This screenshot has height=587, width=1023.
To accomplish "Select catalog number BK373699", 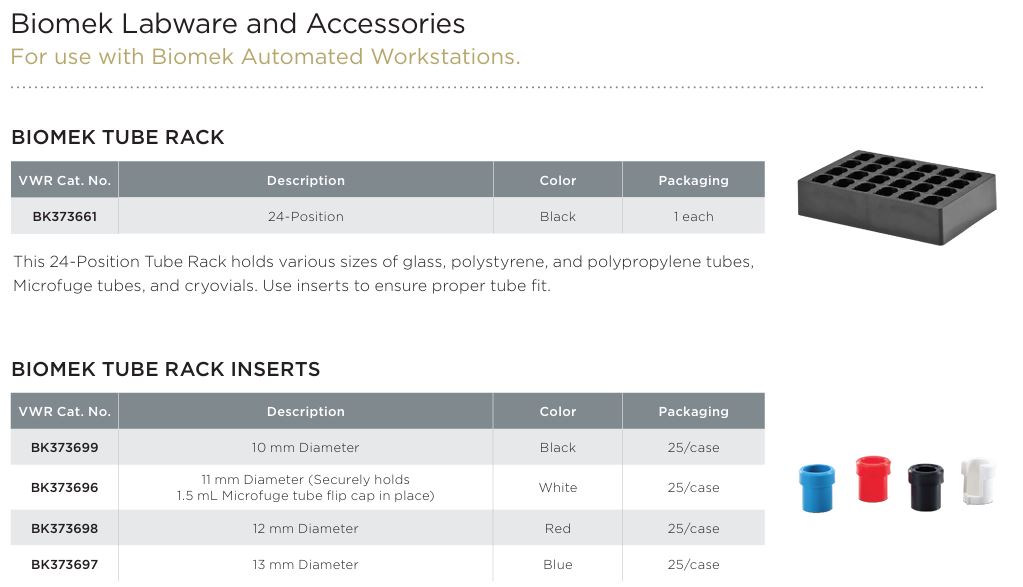I will click(x=64, y=447).
